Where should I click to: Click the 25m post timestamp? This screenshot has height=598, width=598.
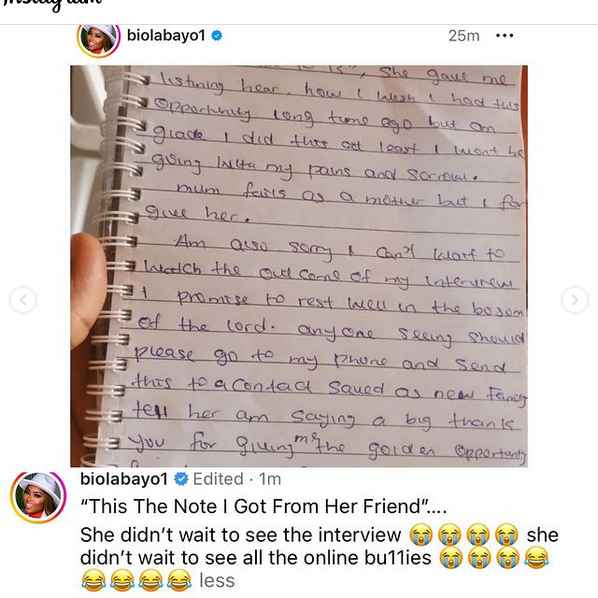point(464,36)
